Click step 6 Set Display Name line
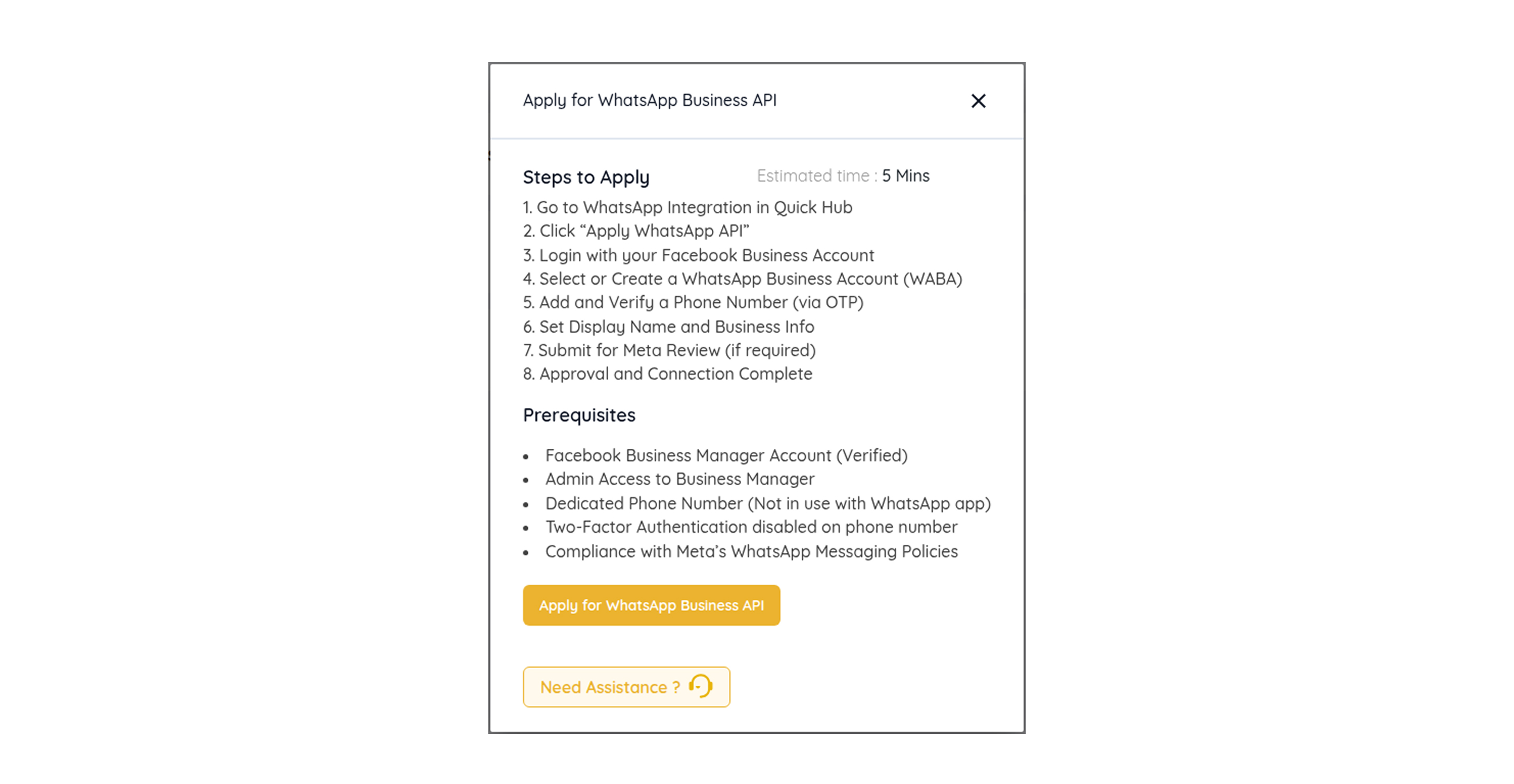 (668, 326)
